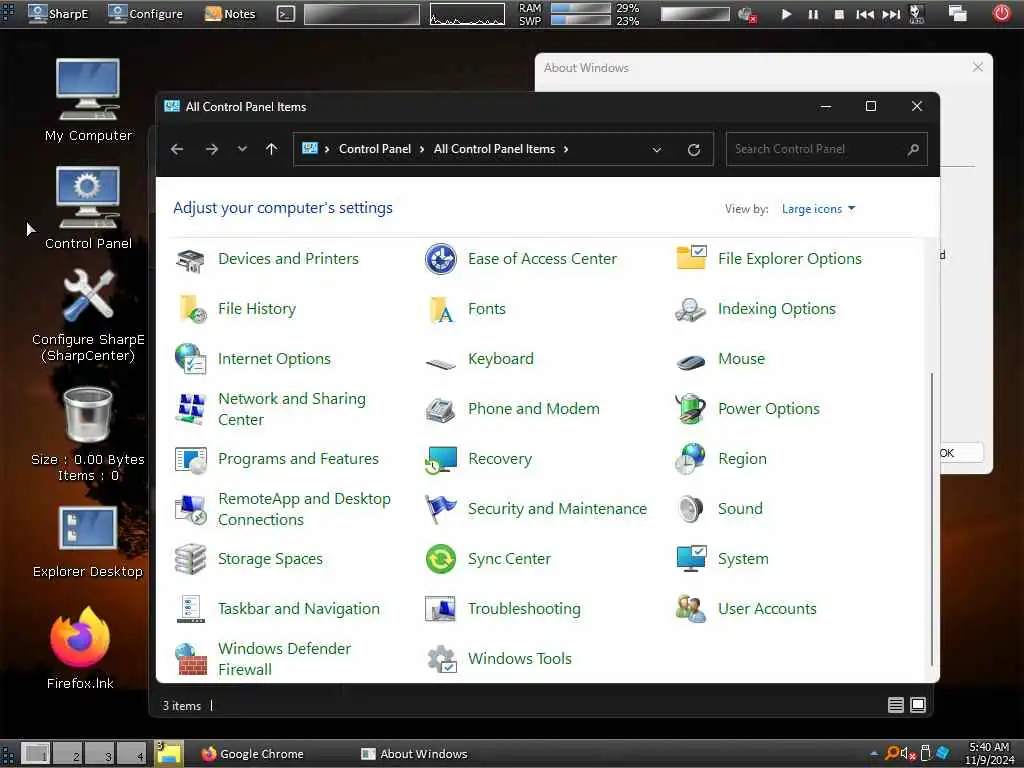Image resolution: width=1024 pixels, height=768 pixels.
Task: Click the System link text
Action: click(x=743, y=559)
